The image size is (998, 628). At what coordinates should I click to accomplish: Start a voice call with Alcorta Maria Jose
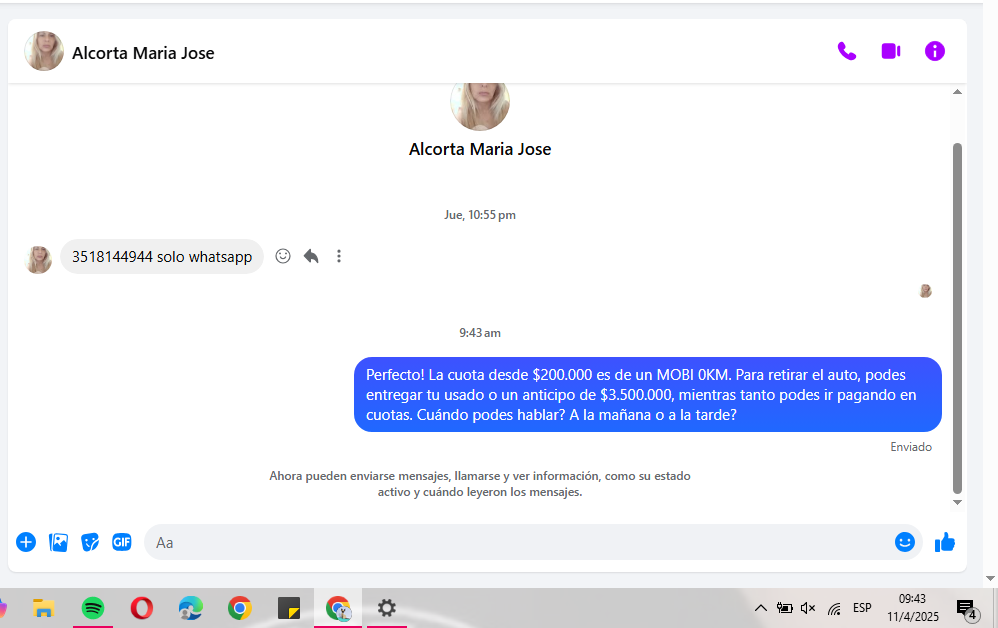846,51
